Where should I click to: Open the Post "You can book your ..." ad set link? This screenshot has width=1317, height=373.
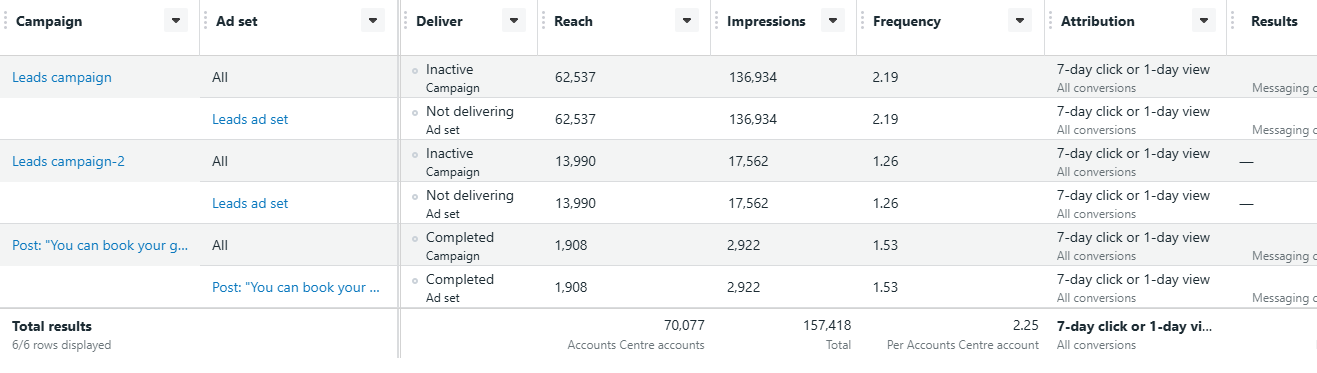click(x=296, y=287)
